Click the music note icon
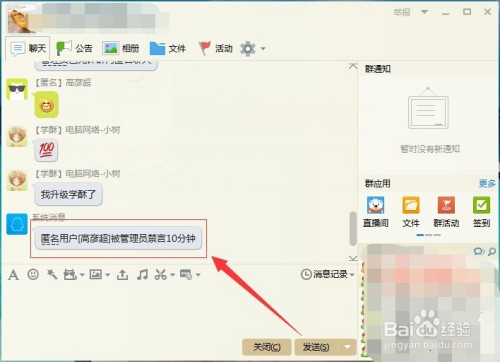The width and height of the screenshot is (500, 362). click(x=142, y=275)
